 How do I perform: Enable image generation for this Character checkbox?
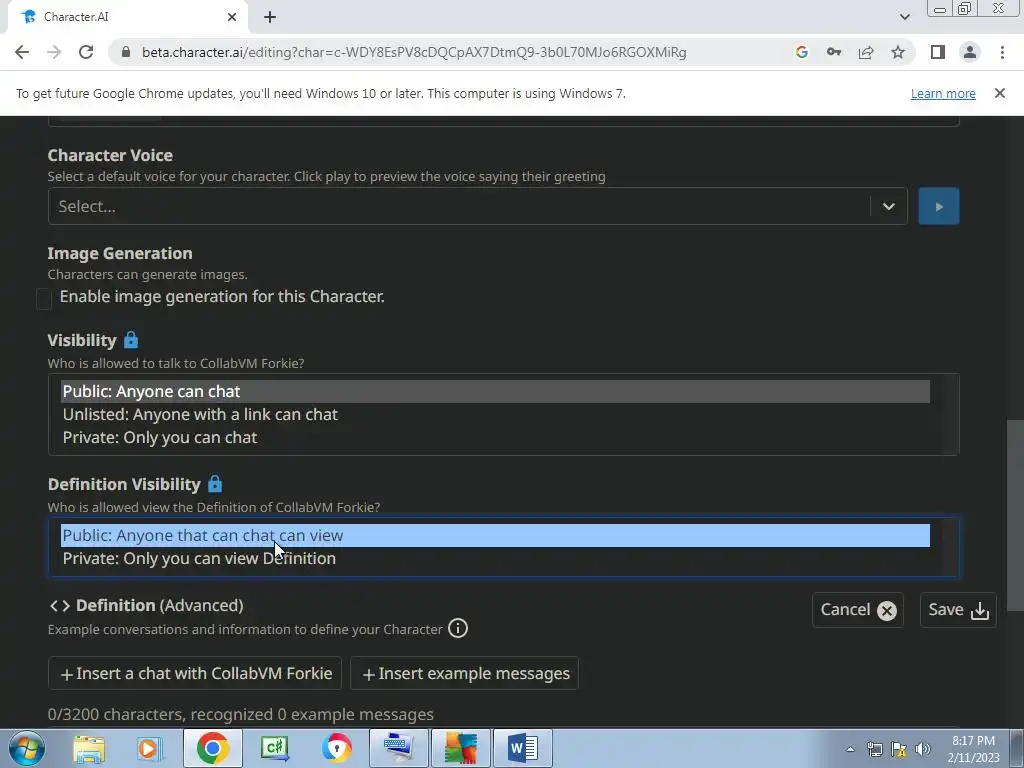(x=44, y=298)
